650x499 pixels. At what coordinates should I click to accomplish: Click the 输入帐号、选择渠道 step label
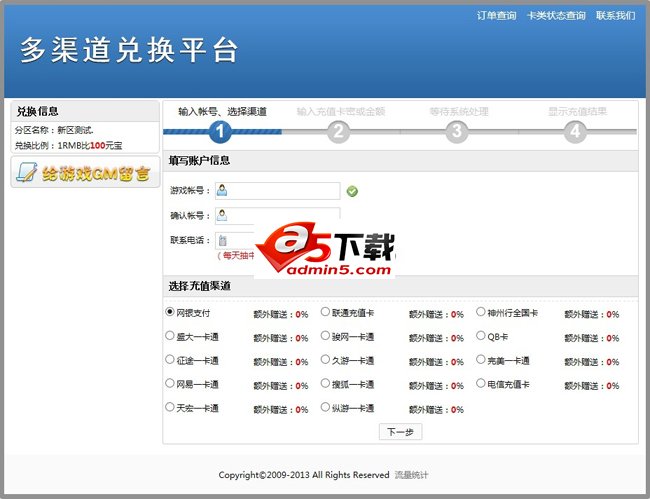point(223,111)
